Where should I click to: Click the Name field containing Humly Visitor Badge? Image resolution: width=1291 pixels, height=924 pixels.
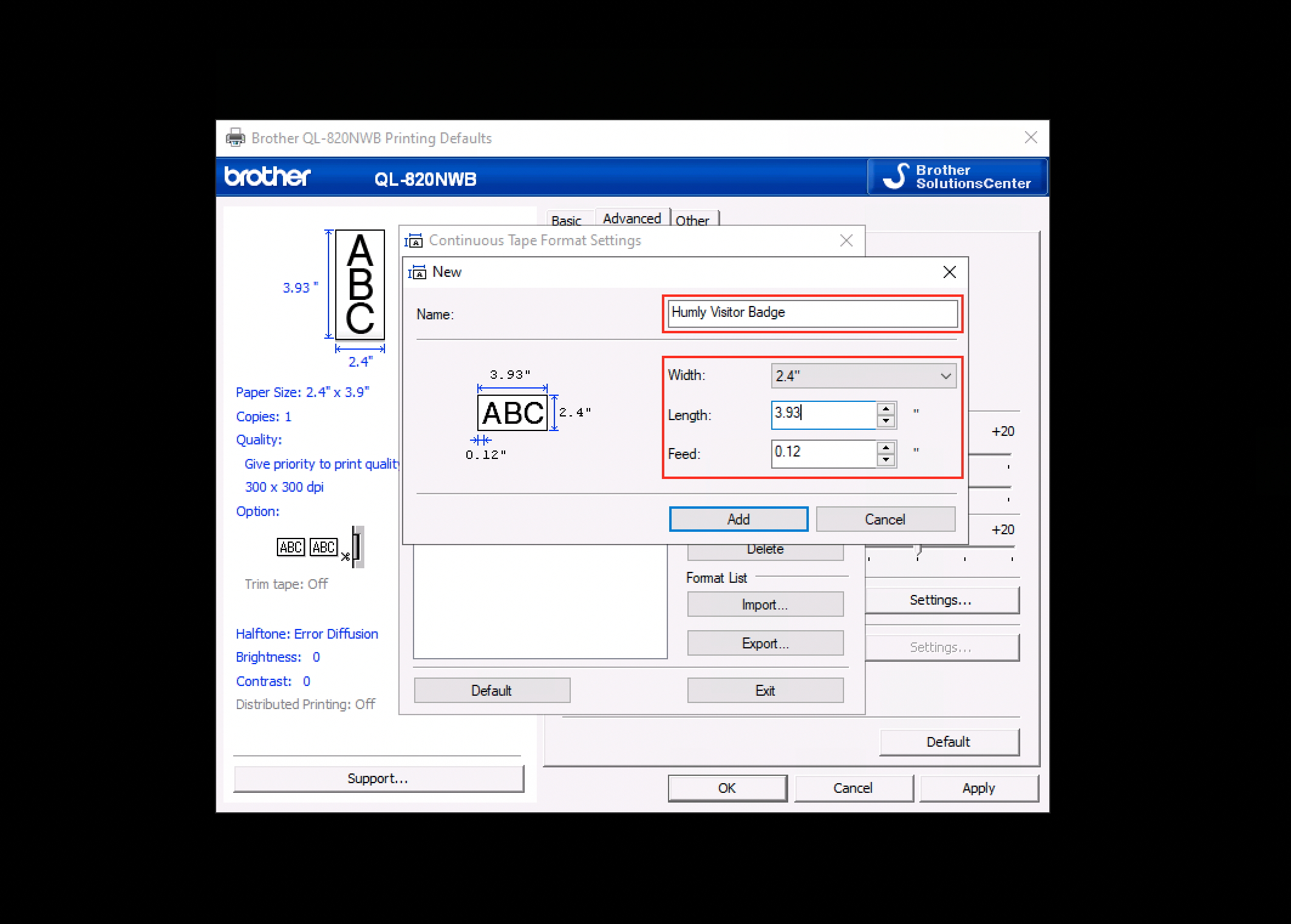tap(812, 313)
